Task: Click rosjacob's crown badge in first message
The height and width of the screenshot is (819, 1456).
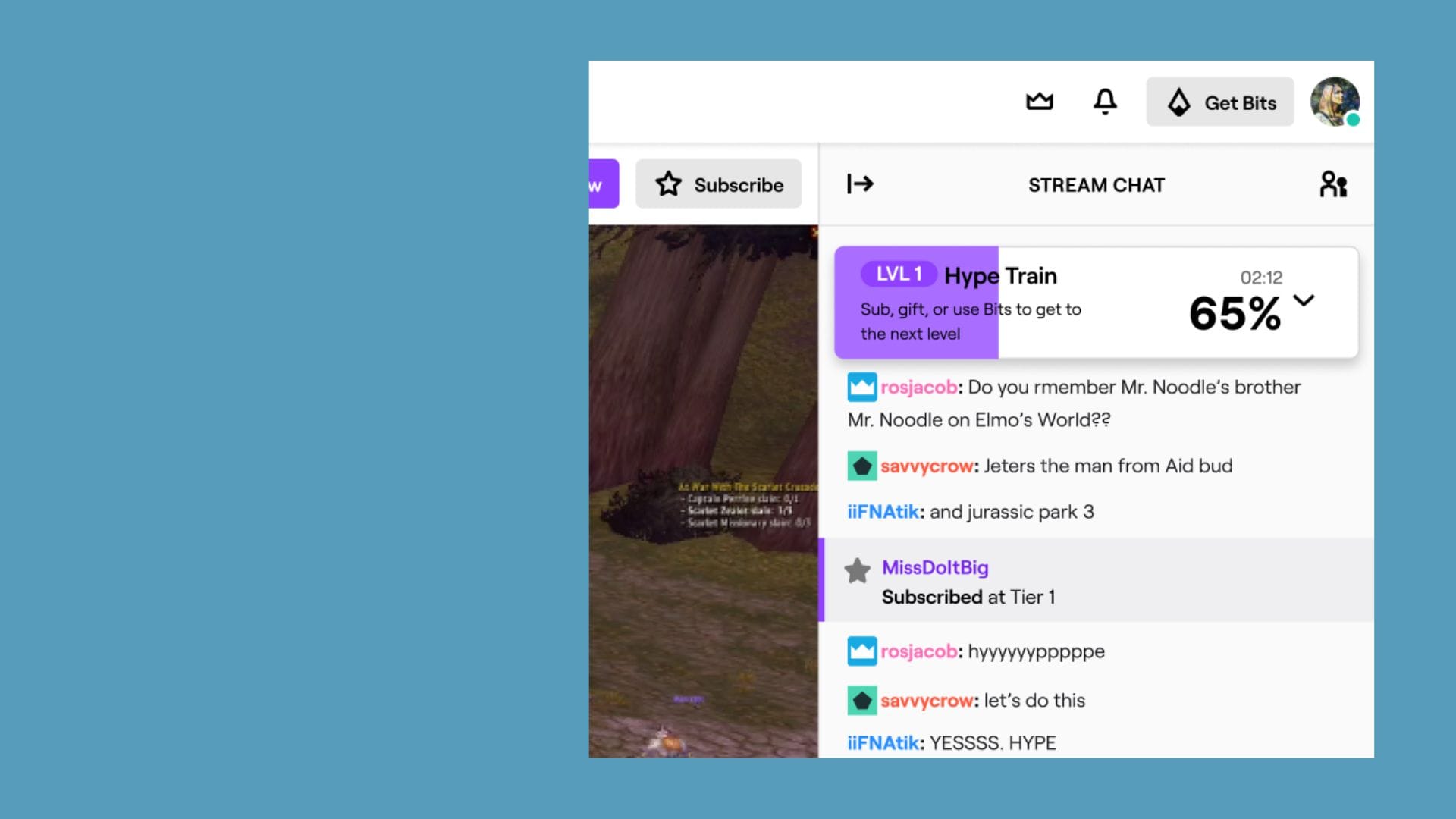Action: 861,388
